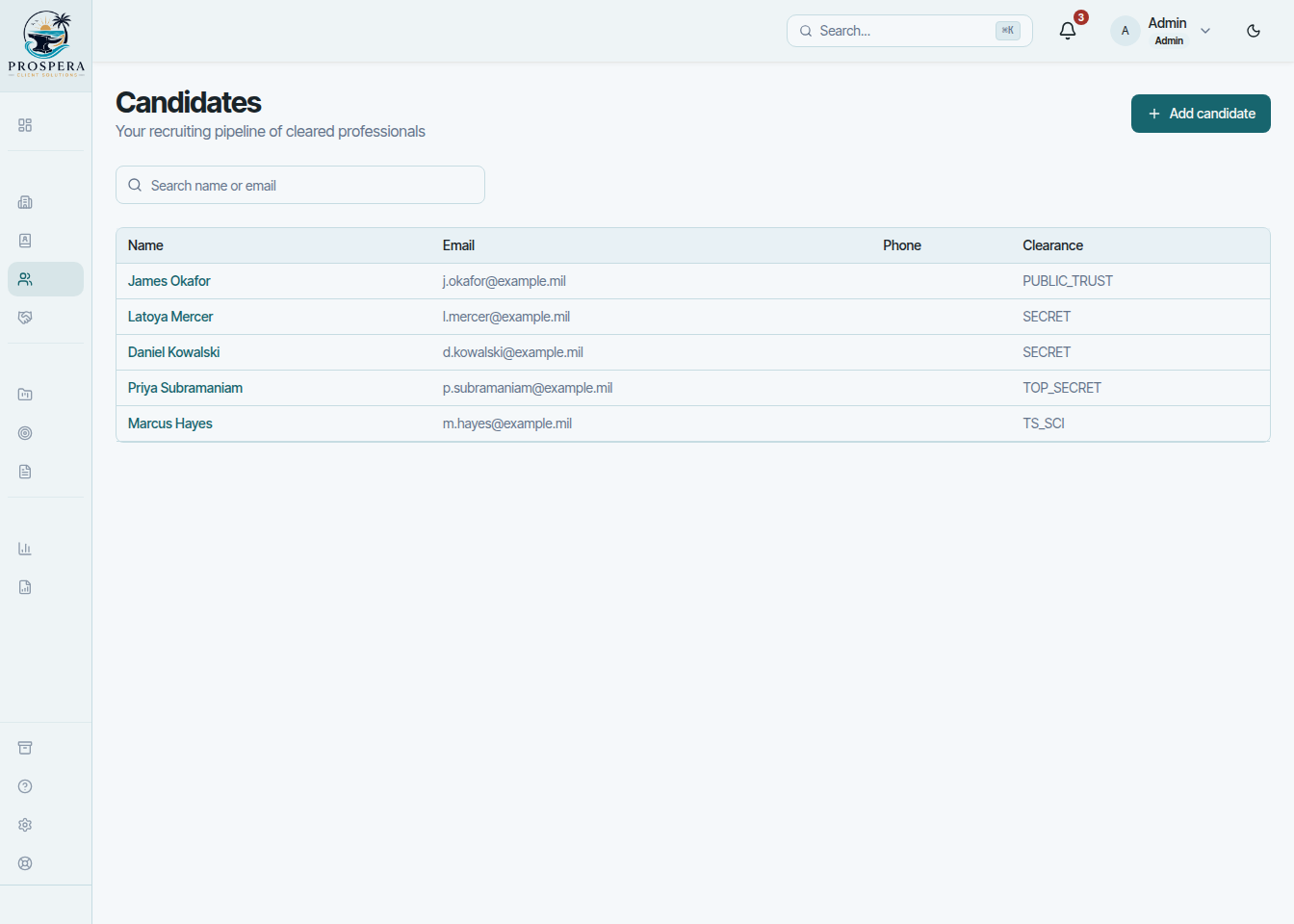Open Latoya Mercer candidate profile
The image size is (1294, 924).
(x=170, y=317)
